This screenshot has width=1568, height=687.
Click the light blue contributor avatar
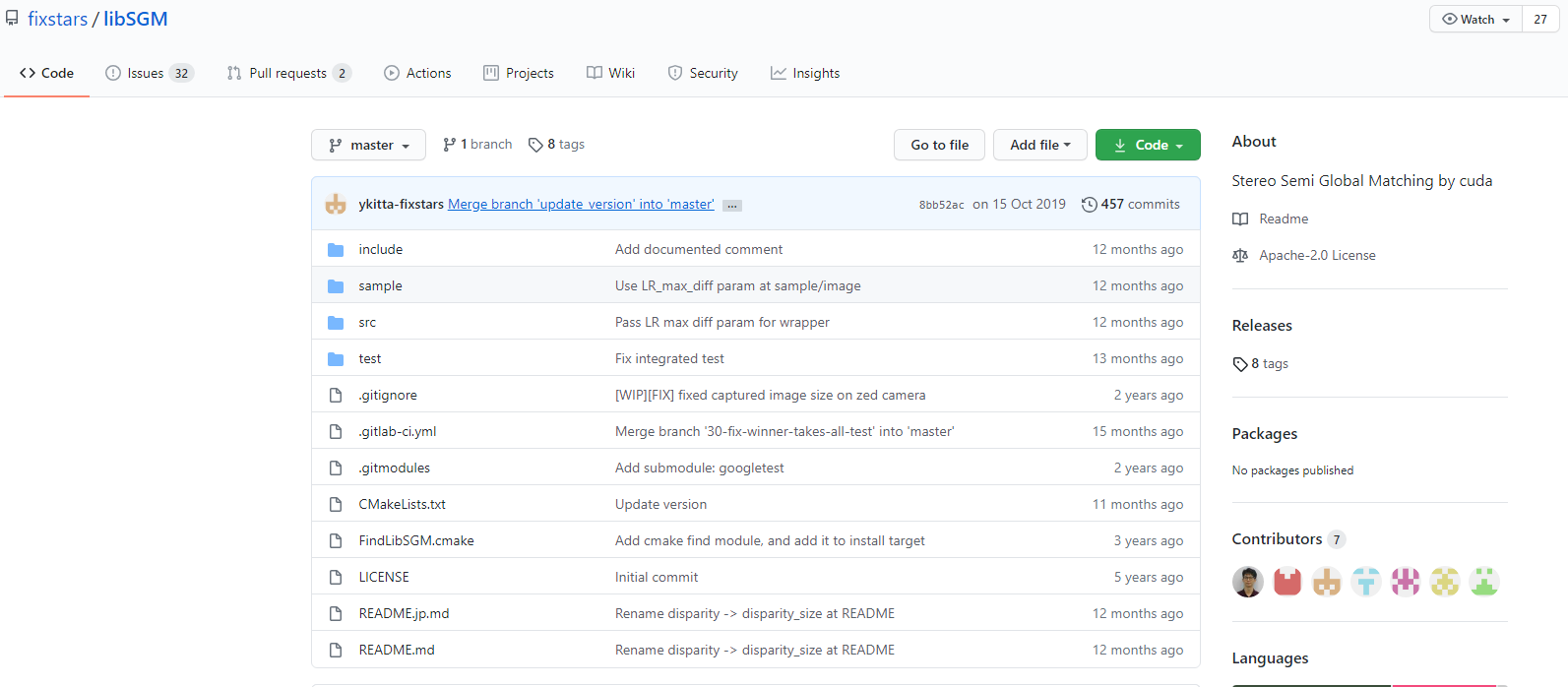coord(1366,582)
